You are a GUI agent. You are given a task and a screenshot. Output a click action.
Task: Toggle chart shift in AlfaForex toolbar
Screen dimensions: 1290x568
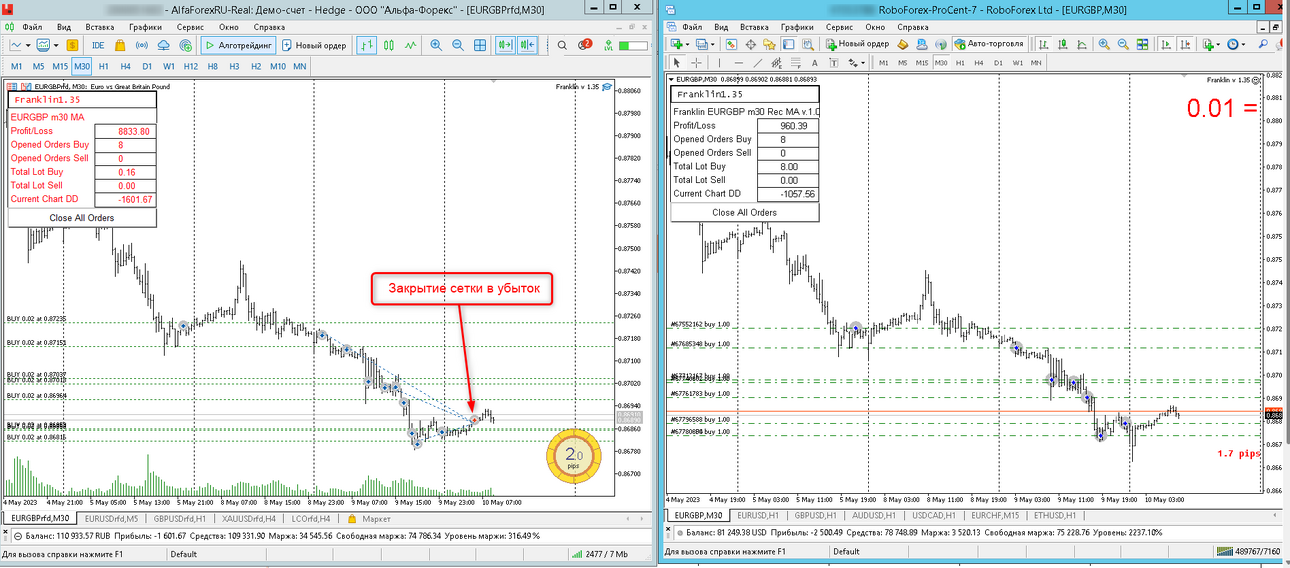pos(528,45)
